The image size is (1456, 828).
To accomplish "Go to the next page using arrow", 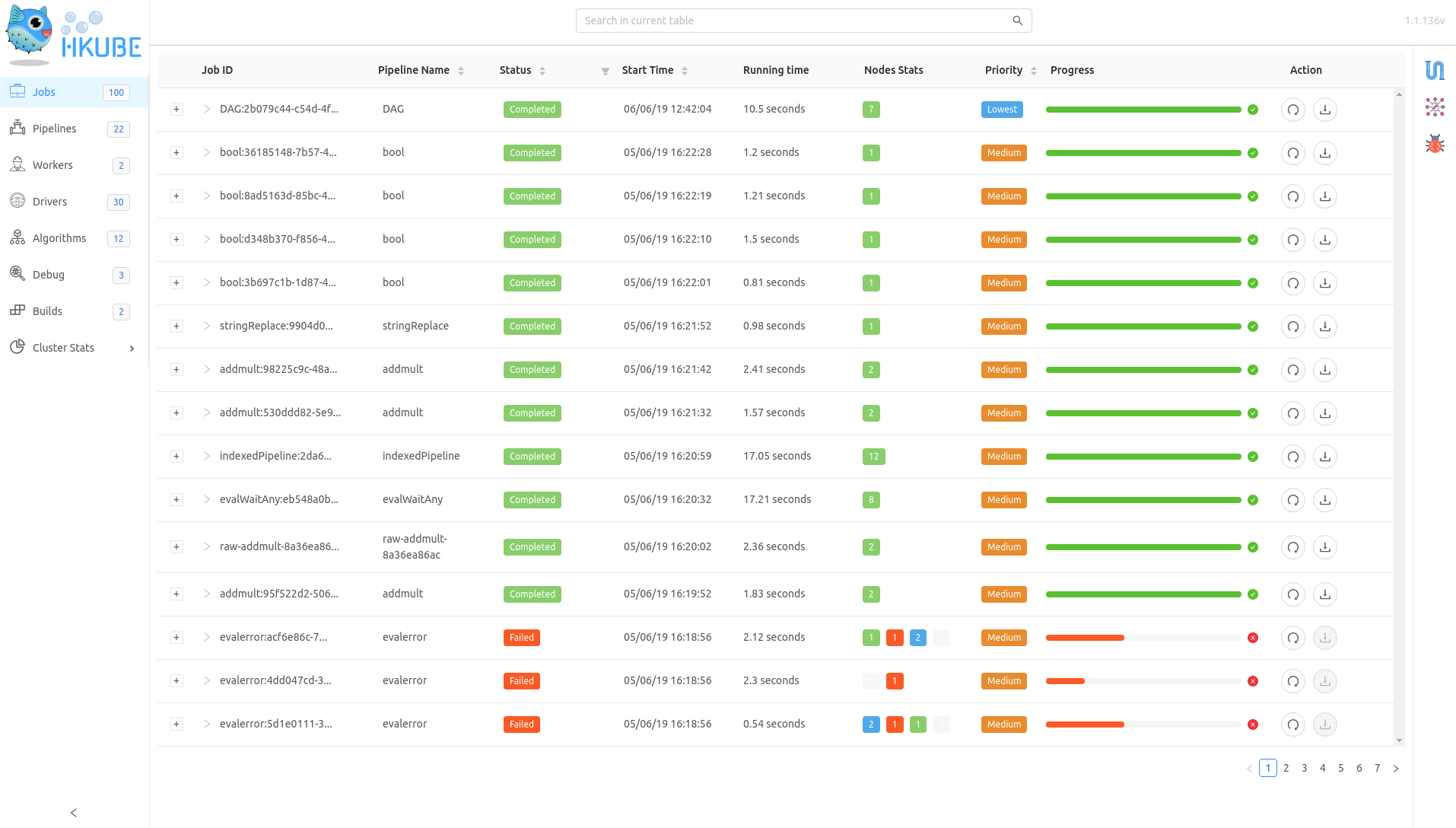I will 1395,769.
